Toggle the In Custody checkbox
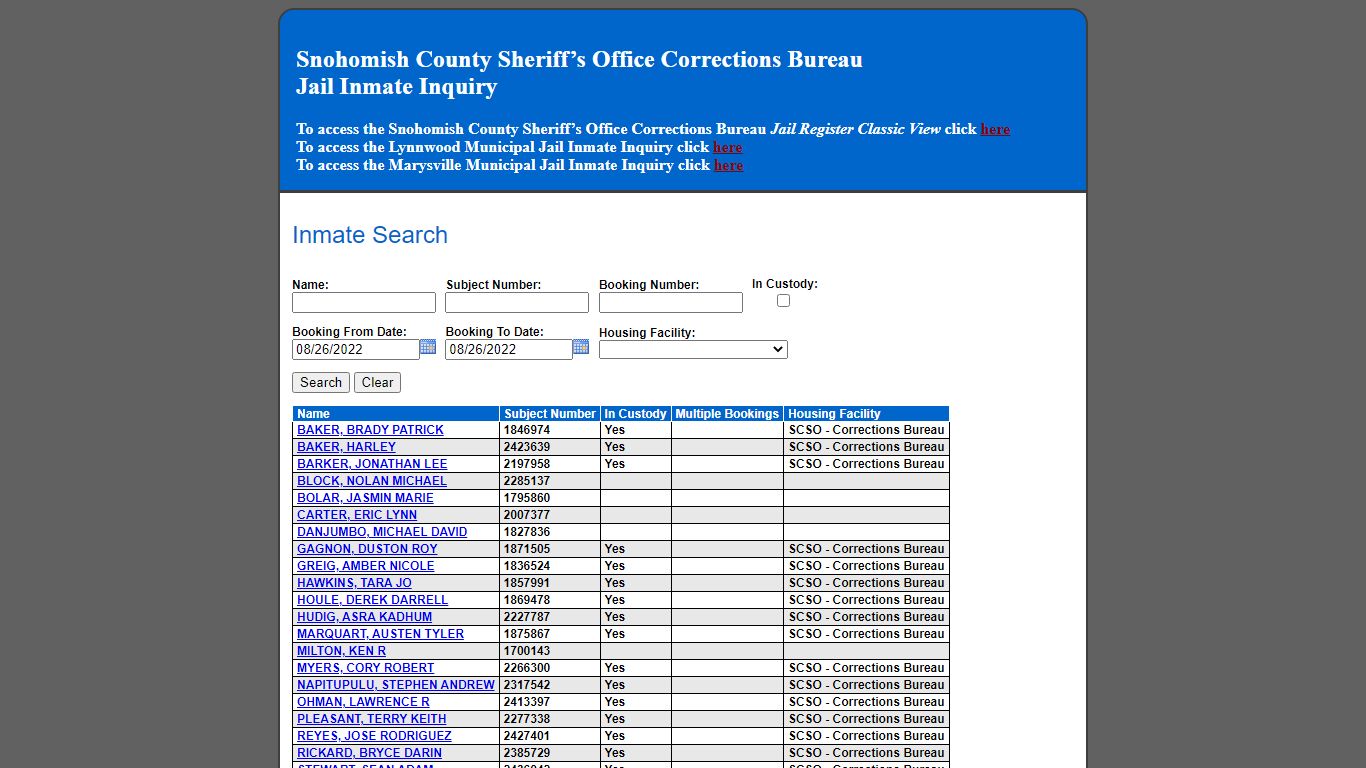Image resolution: width=1366 pixels, height=768 pixels. [783, 301]
